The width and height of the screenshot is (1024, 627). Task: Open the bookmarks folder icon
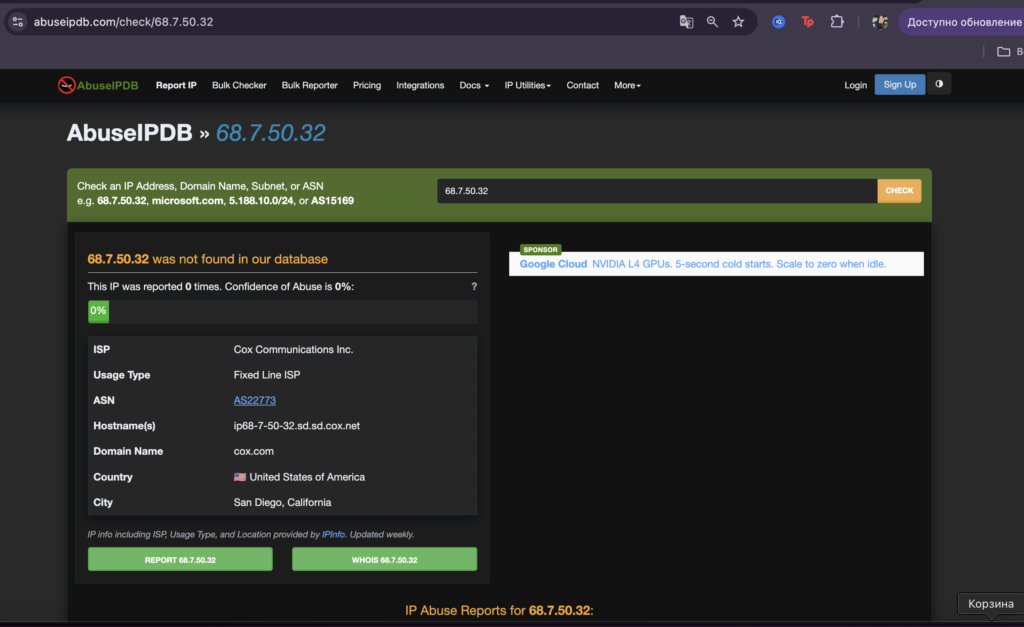(x=1003, y=52)
